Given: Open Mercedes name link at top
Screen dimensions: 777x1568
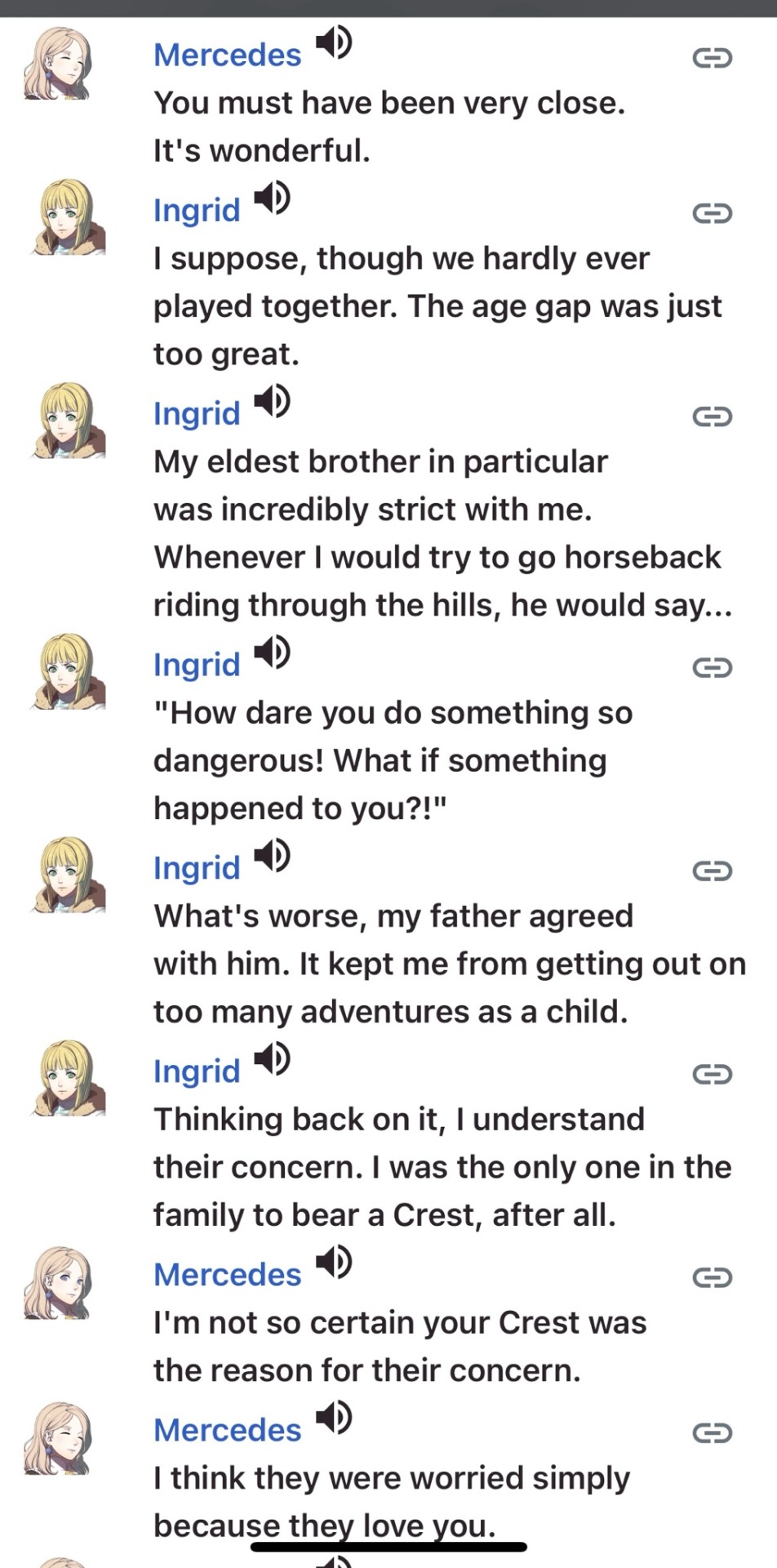Looking at the screenshot, I should [x=228, y=56].
